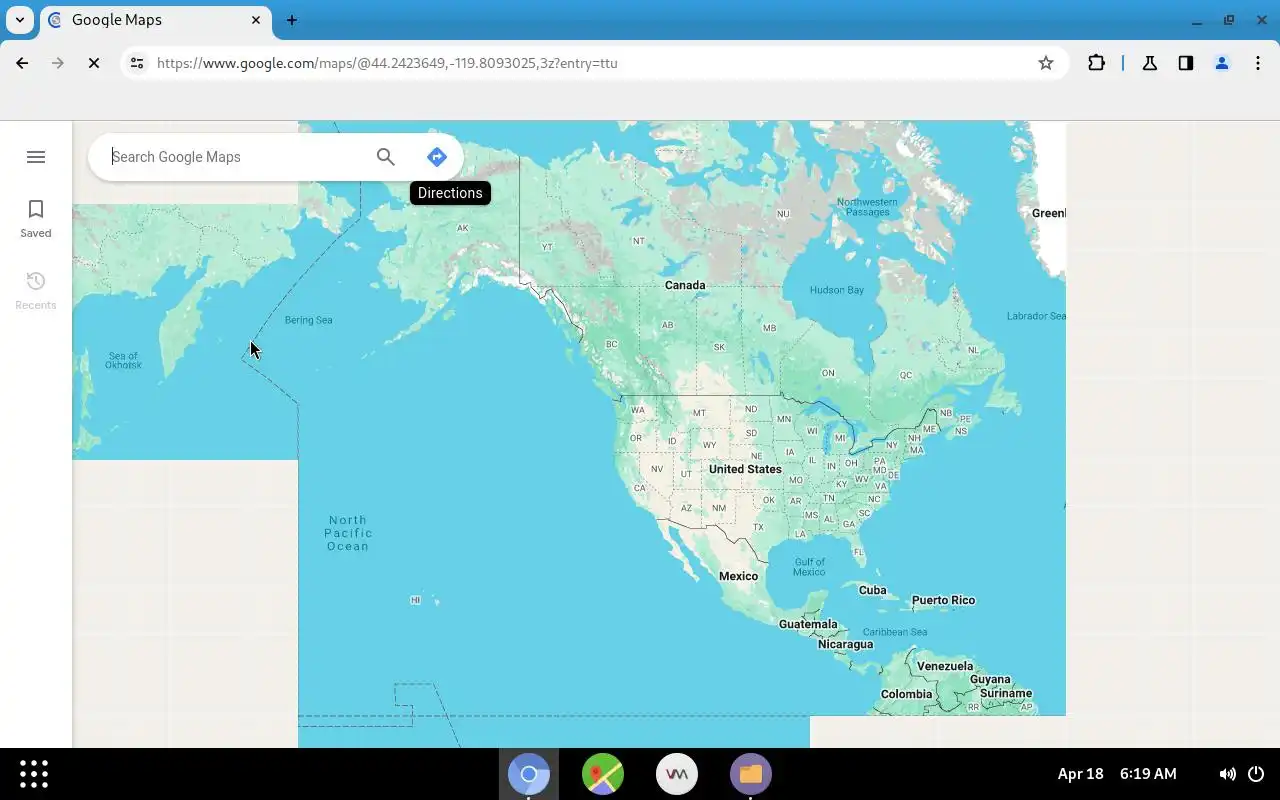The height and width of the screenshot is (800, 1280).
Task: Open the Recents panel
Action: pos(36,290)
